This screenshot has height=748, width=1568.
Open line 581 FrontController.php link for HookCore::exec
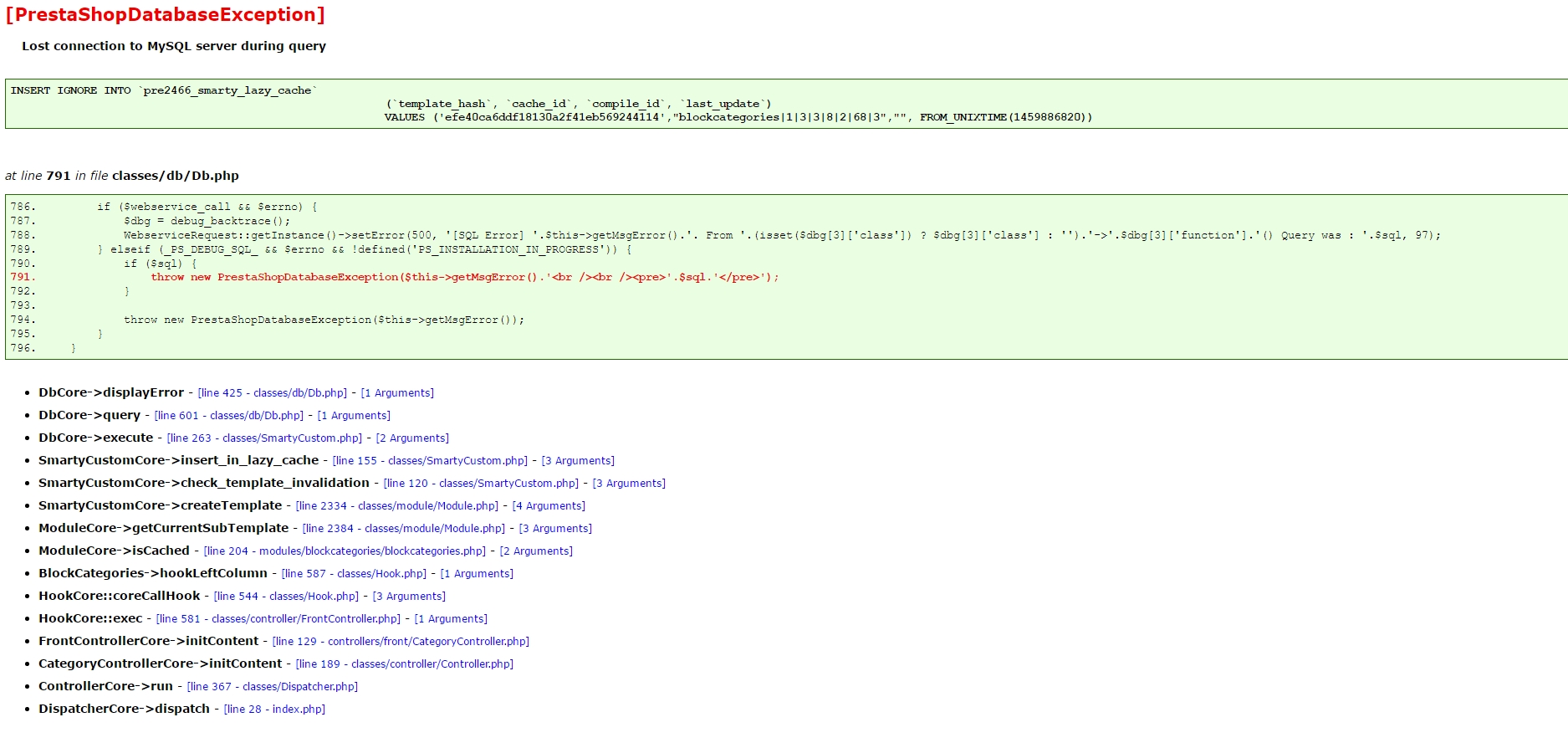(278, 619)
